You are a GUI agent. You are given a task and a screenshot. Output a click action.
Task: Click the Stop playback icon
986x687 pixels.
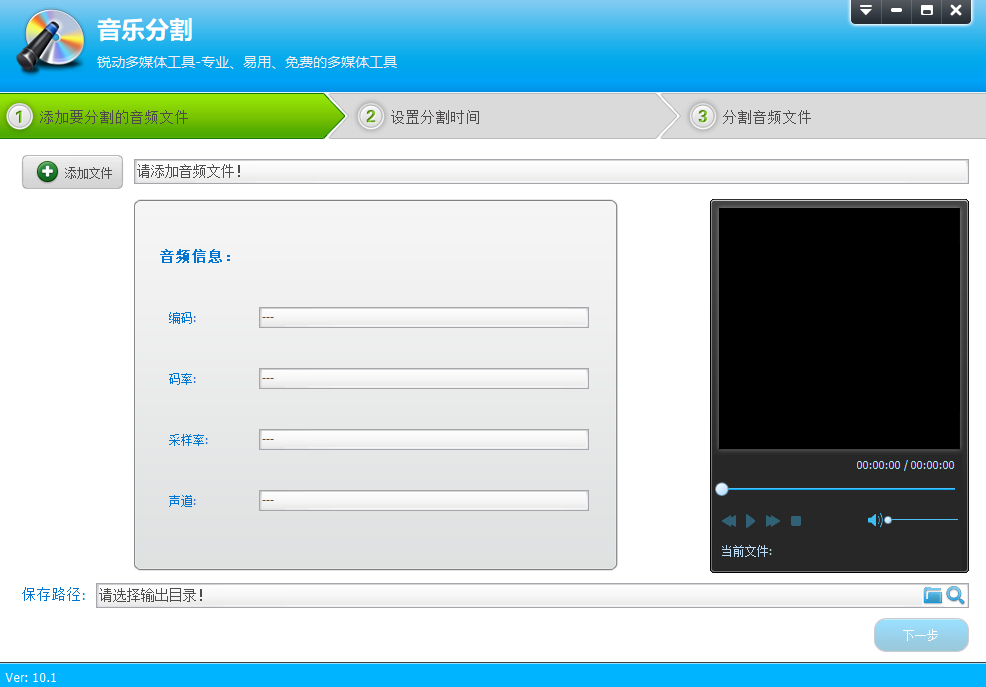pyautogui.click(x=794, y=520)
